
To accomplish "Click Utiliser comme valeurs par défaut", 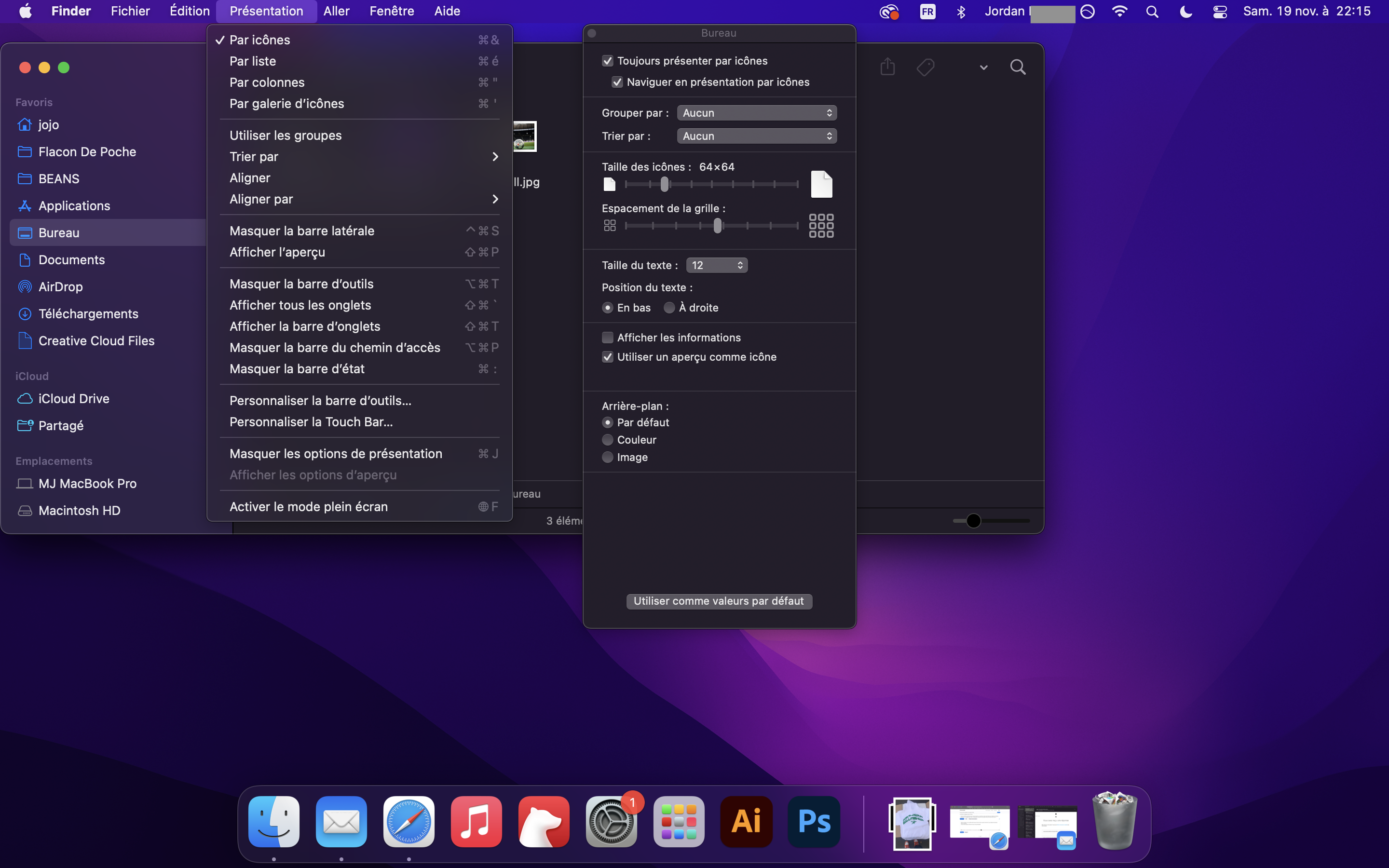I will click(719, 601).
